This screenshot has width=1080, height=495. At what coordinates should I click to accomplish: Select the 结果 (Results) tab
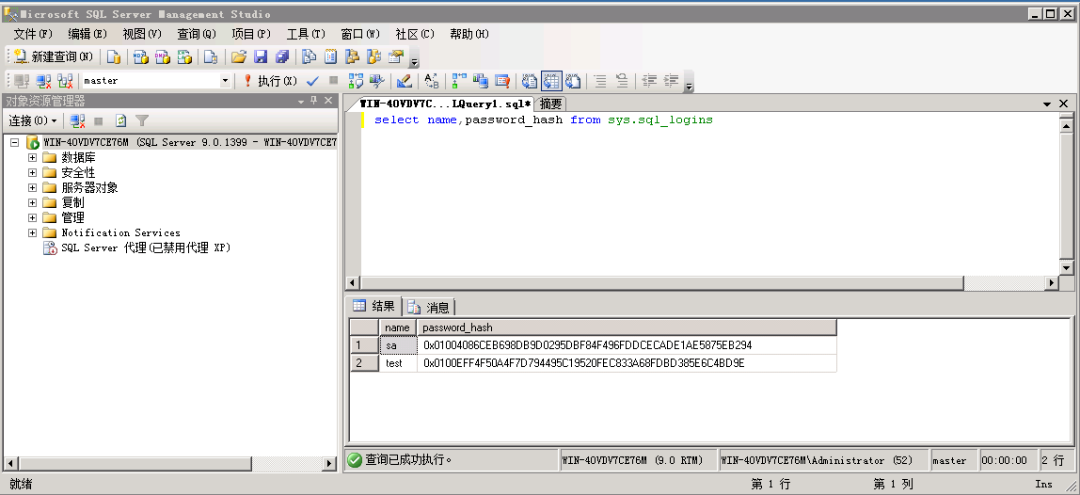376,307
